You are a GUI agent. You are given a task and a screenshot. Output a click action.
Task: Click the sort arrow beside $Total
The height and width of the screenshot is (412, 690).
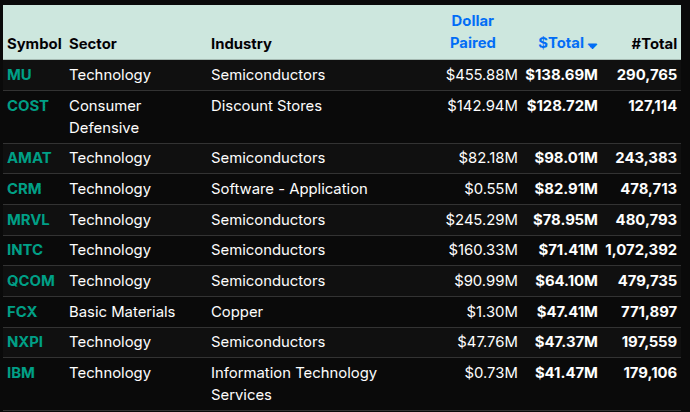pos(593,46)
